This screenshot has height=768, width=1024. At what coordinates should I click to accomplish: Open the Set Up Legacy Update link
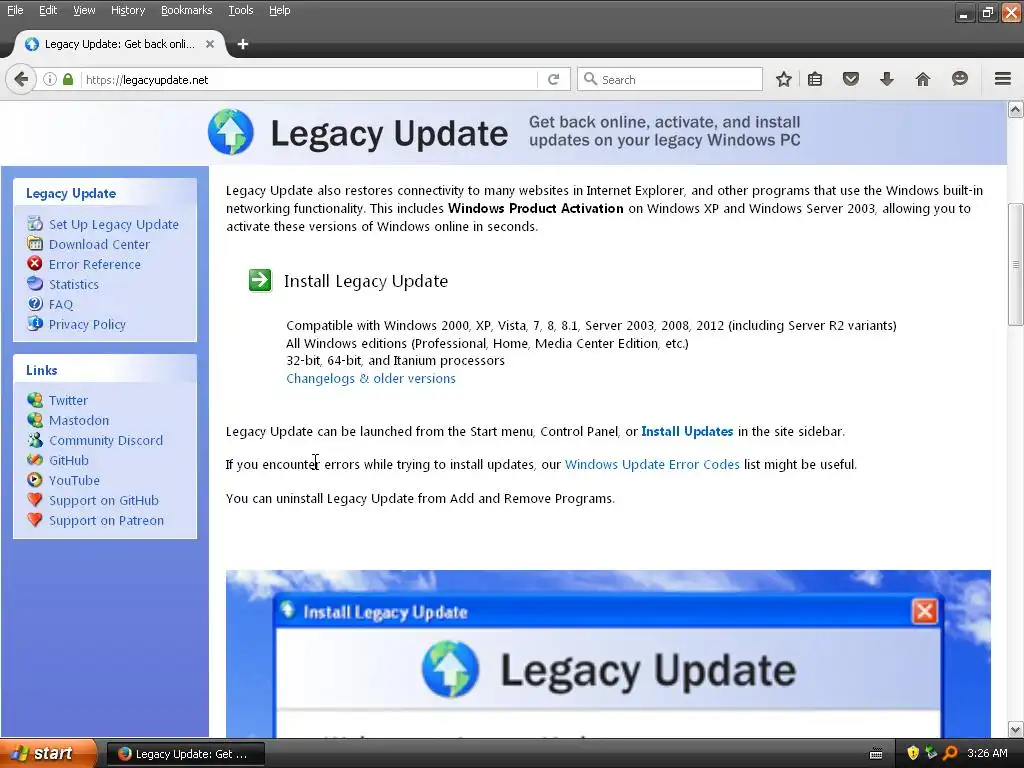[114, 225]
